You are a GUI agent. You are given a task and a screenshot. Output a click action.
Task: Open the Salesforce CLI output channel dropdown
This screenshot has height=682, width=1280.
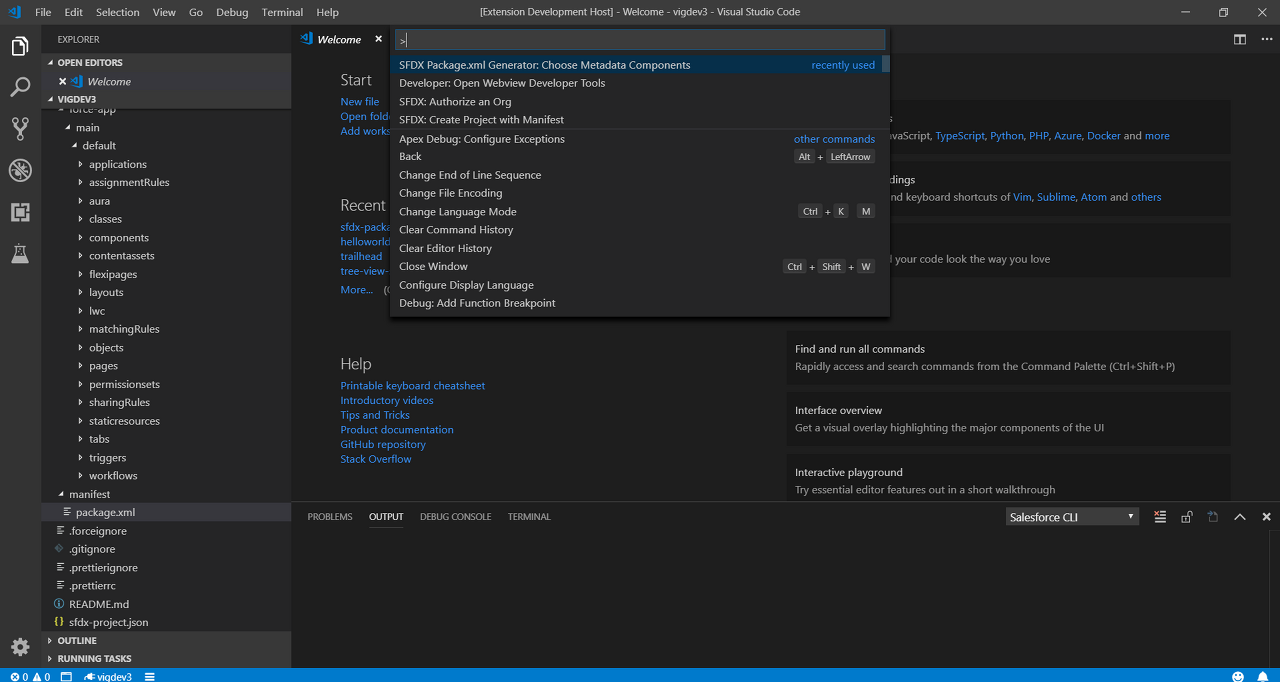point(1072,517)
